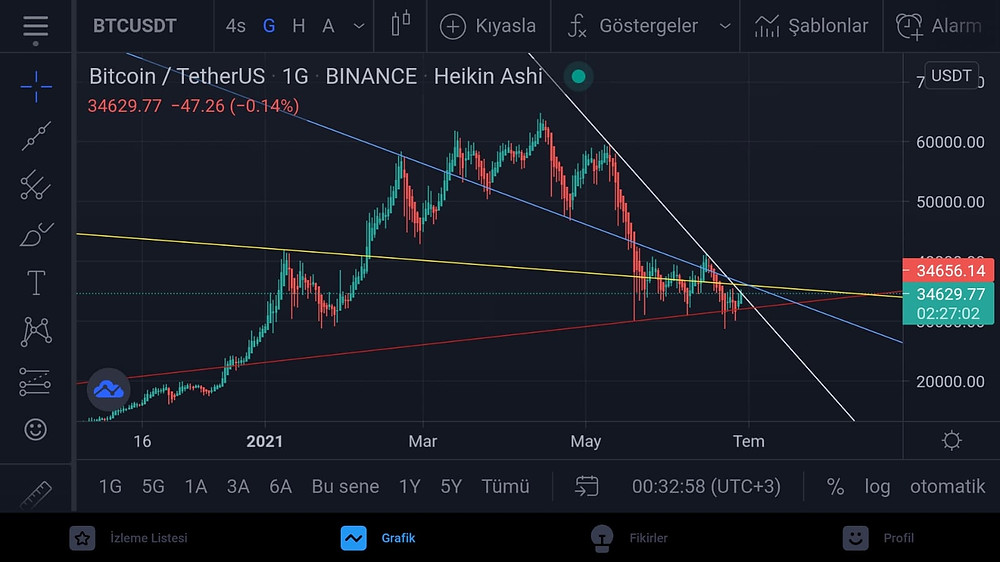
Task: Set range to 1A
Action: (x=196, y=487)
